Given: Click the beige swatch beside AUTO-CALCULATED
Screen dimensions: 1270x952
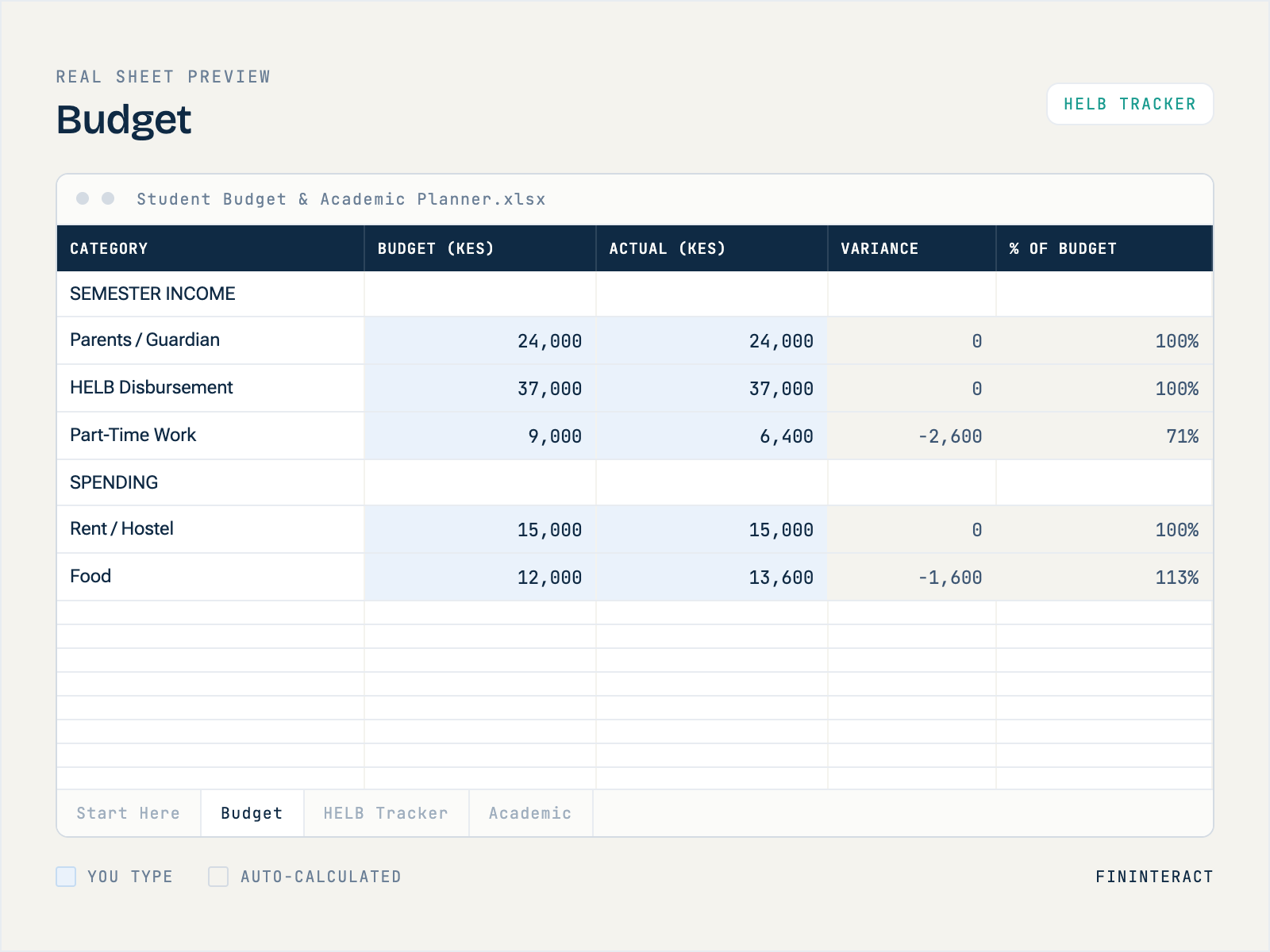Looking at the screenshot, I should (218, 877).
